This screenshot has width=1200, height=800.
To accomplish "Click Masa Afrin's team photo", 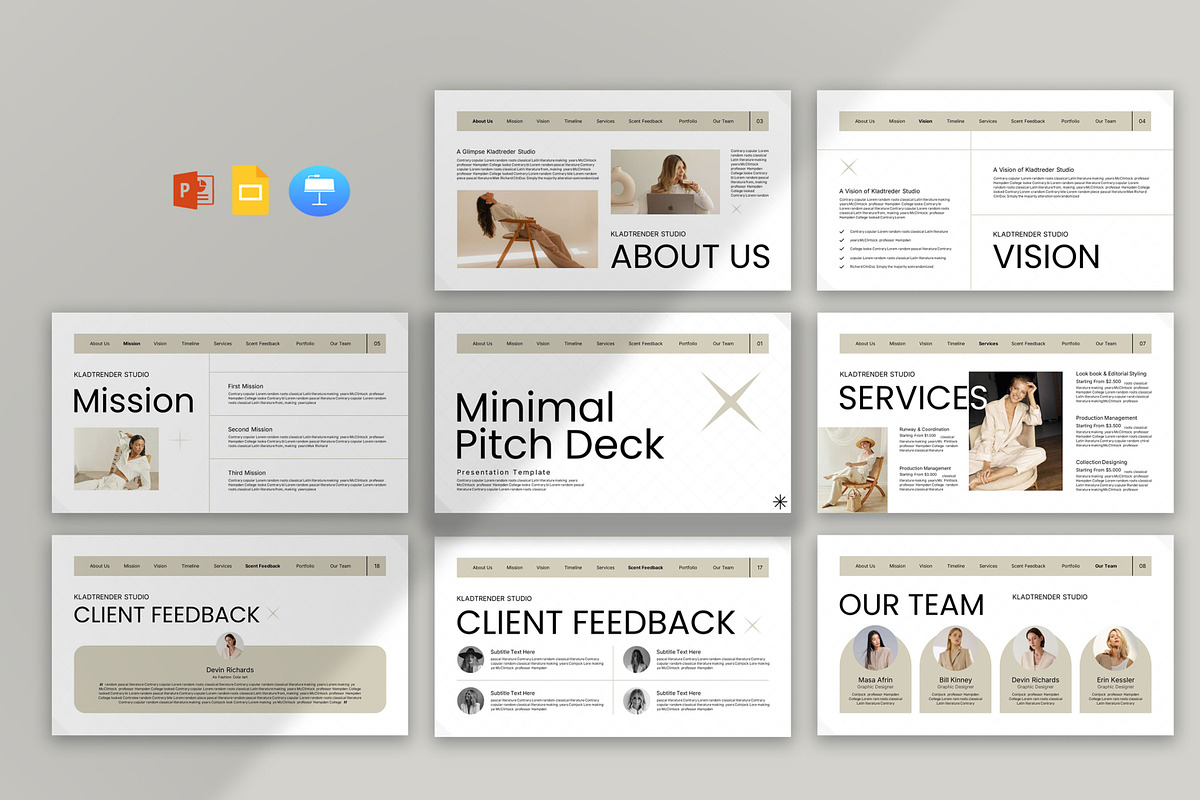I will [875, 648].
